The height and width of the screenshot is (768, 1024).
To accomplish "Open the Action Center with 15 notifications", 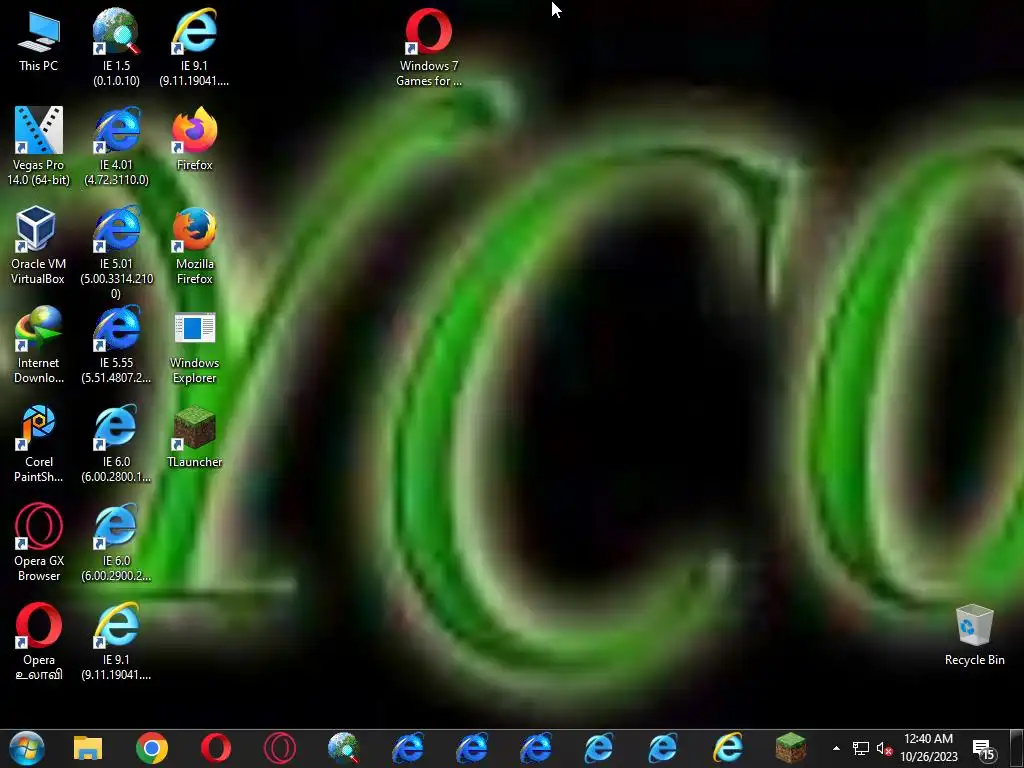I will (x=984, y=750).
